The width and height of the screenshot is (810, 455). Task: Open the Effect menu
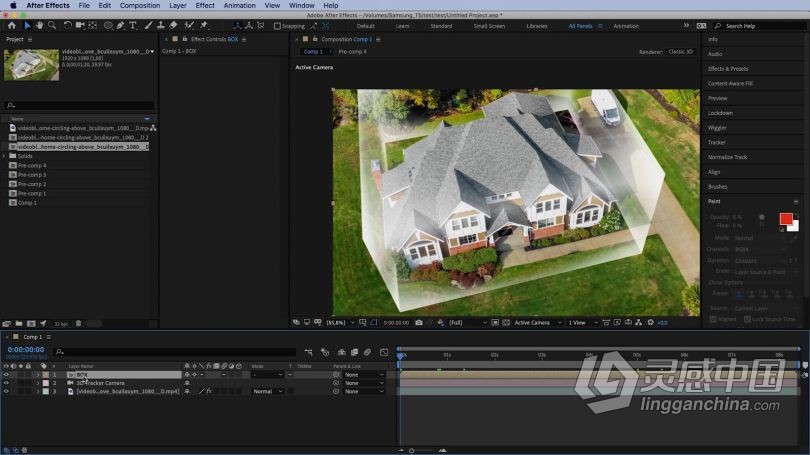click(205, 5)
